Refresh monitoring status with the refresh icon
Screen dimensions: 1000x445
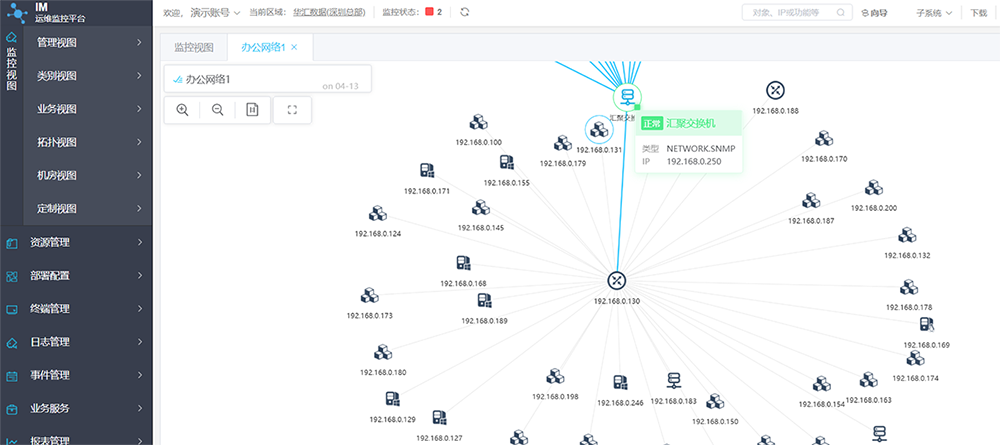point(465,12)
